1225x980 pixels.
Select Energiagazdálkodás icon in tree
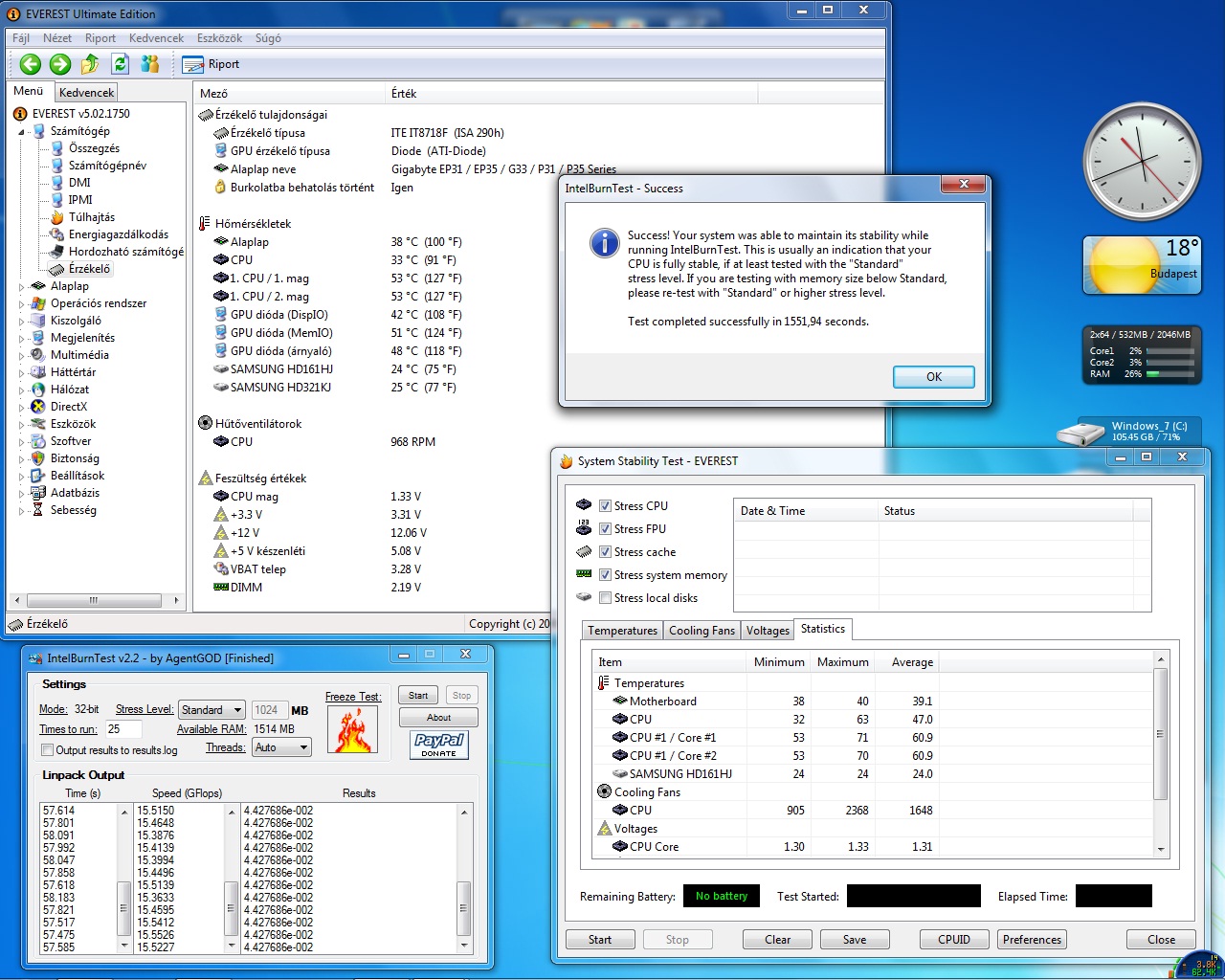57,234
